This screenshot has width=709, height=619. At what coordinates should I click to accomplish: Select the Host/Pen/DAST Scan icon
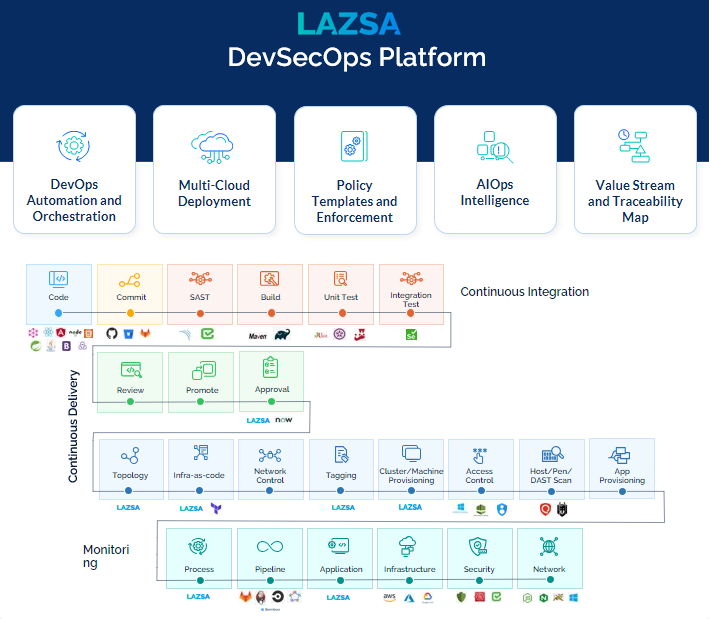(552, 454)
